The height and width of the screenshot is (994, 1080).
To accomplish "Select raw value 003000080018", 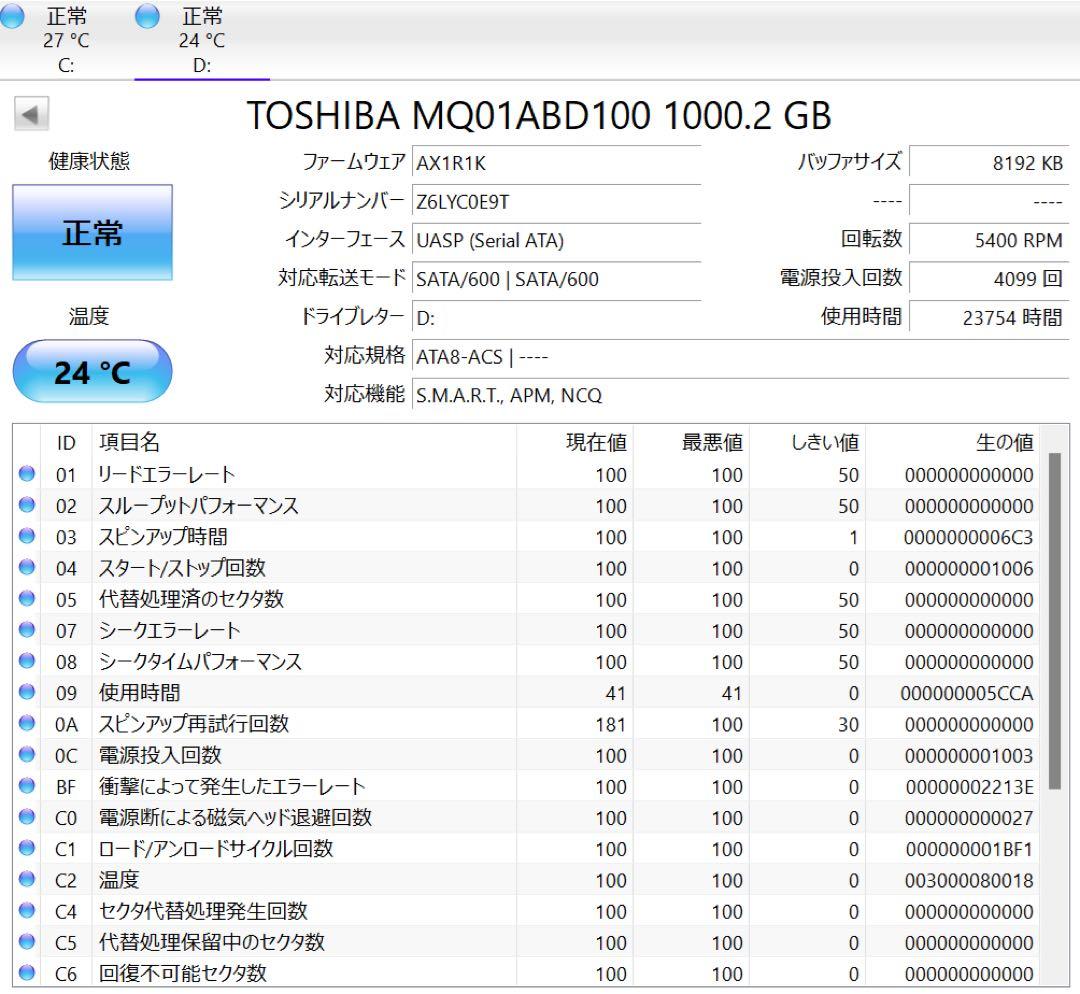I will 968,880.
